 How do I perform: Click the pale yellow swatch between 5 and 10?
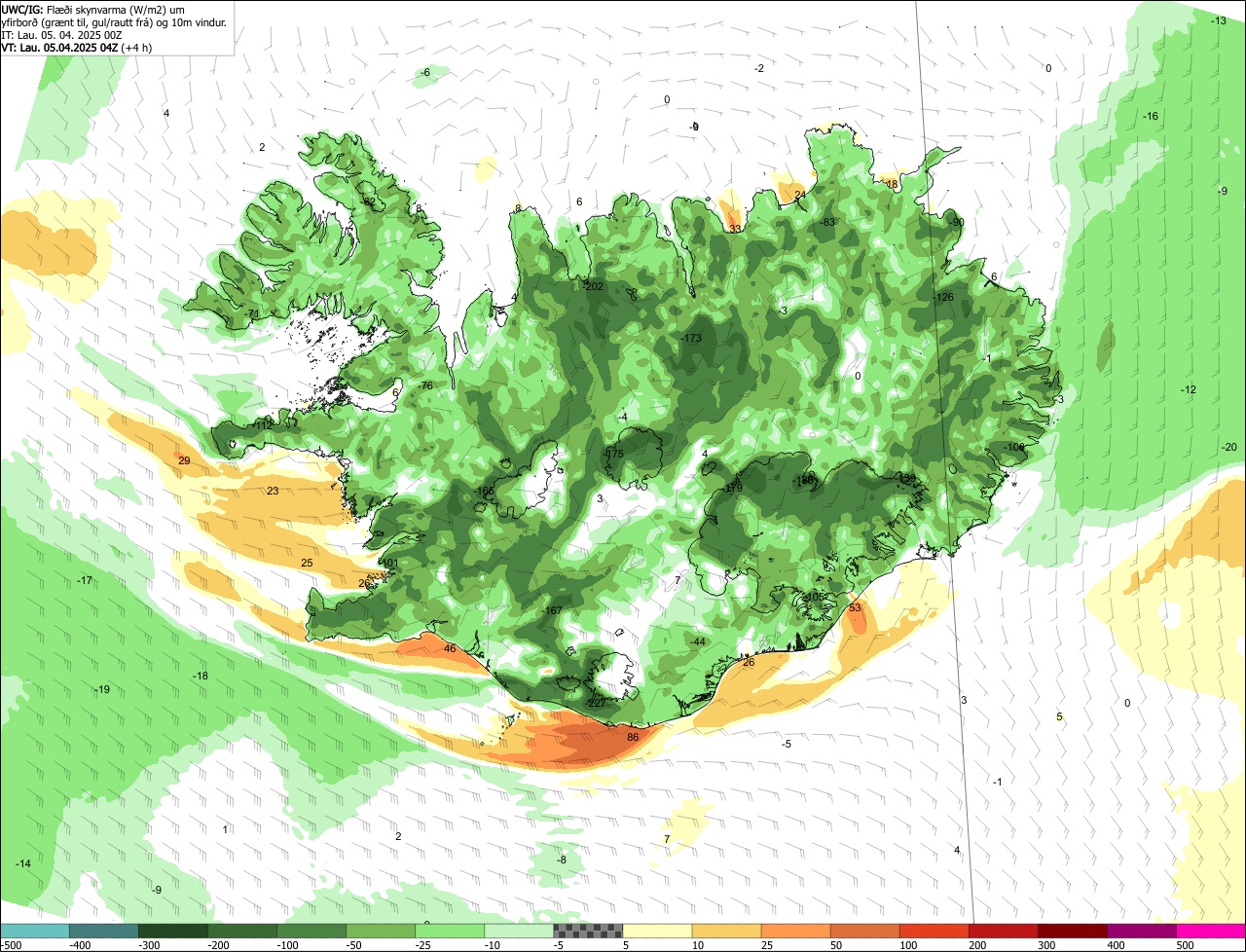point(657,931)
